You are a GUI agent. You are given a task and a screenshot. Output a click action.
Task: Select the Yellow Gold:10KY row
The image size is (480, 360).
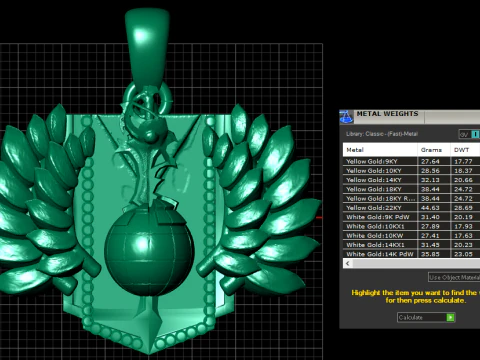coord(411,171)
